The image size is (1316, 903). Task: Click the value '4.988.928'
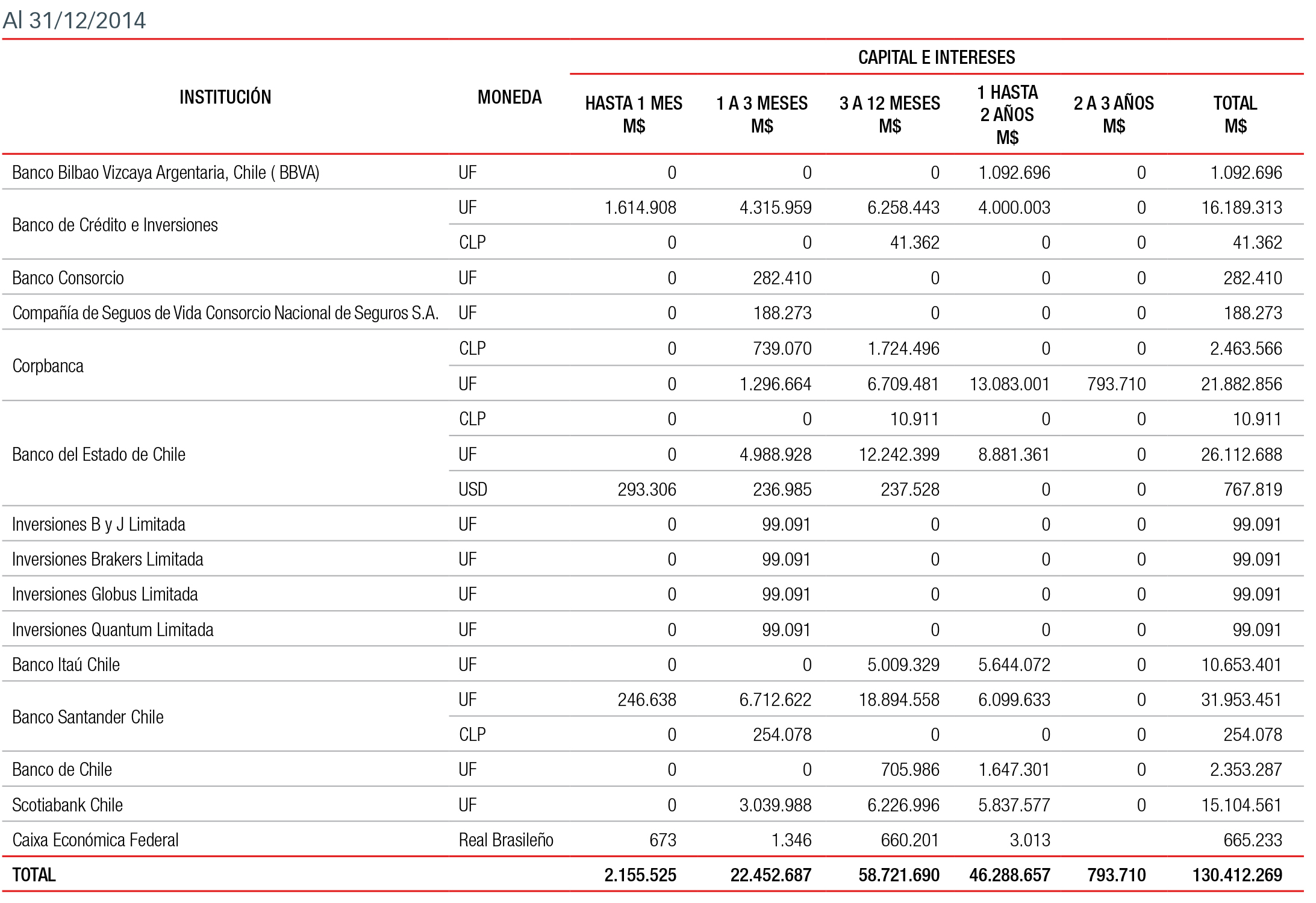[775, 455]
